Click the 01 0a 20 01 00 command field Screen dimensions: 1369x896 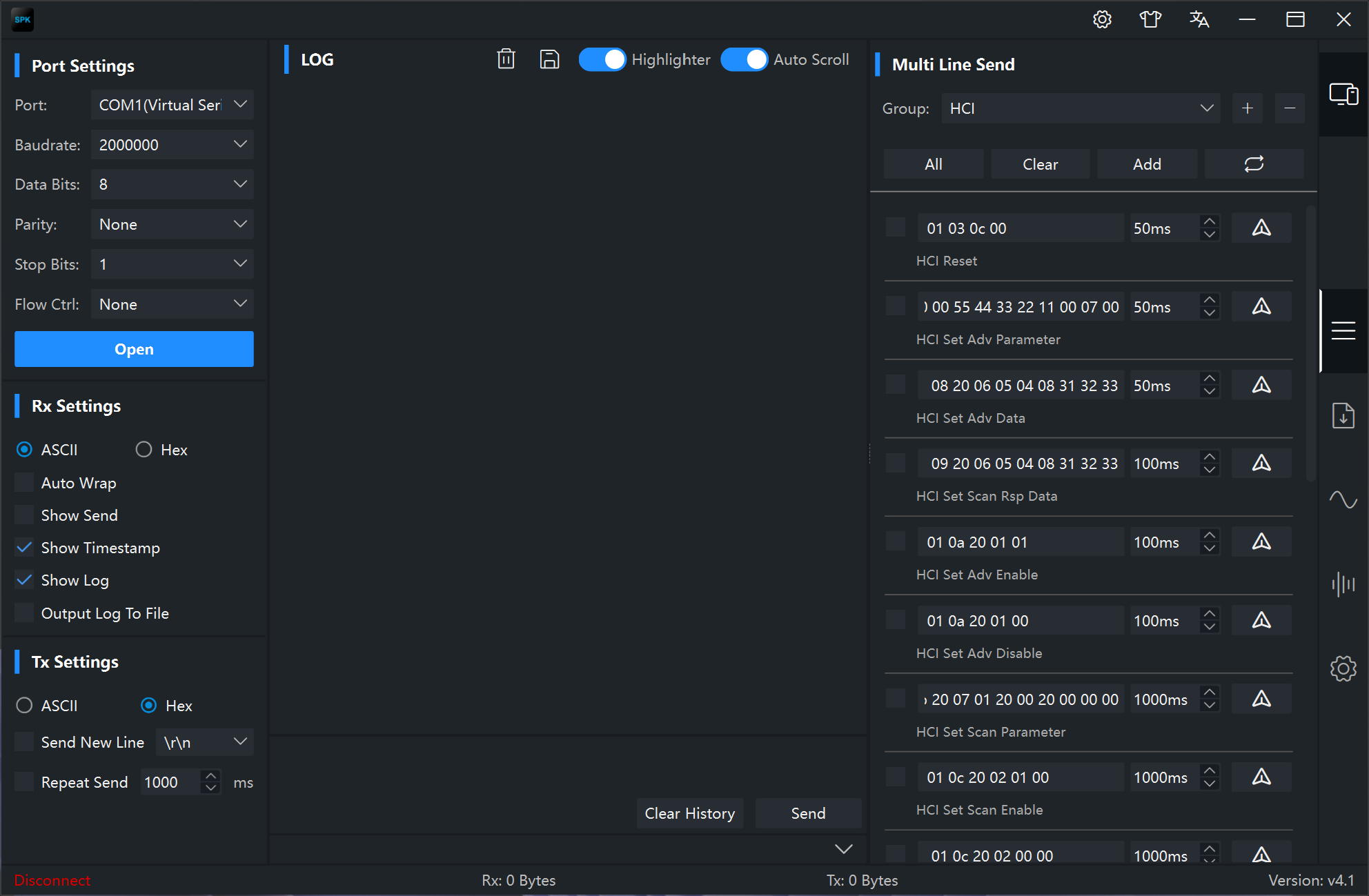(x=1021, y=620)
